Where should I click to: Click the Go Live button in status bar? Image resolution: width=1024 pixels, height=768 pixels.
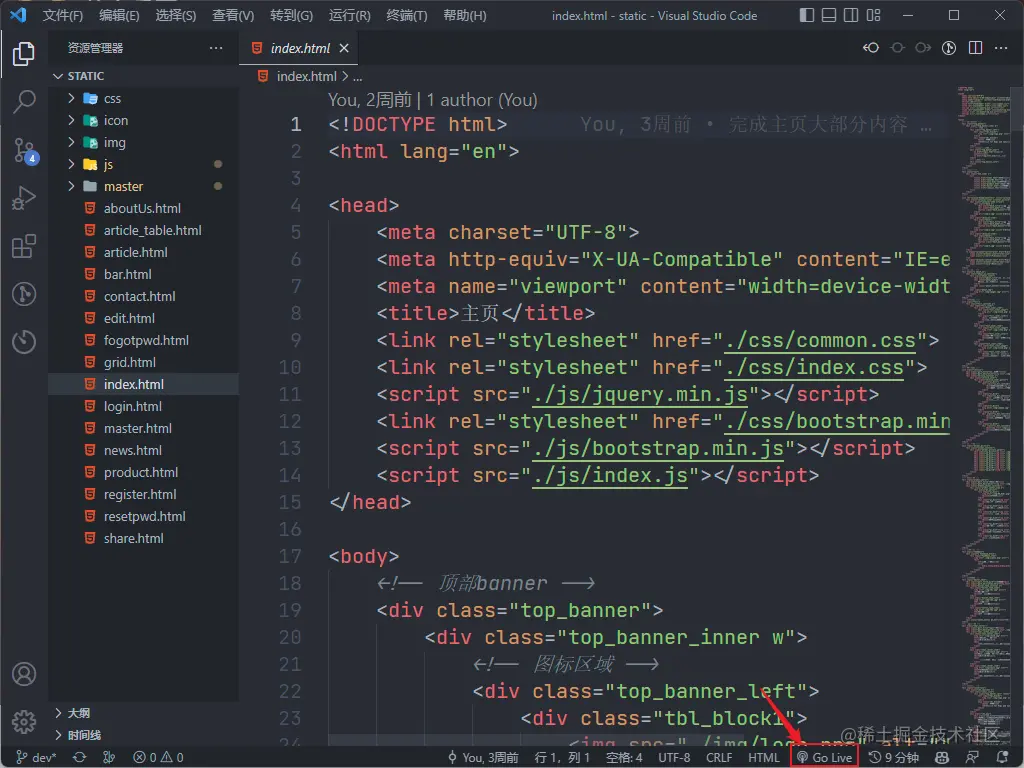click(824, 758)
